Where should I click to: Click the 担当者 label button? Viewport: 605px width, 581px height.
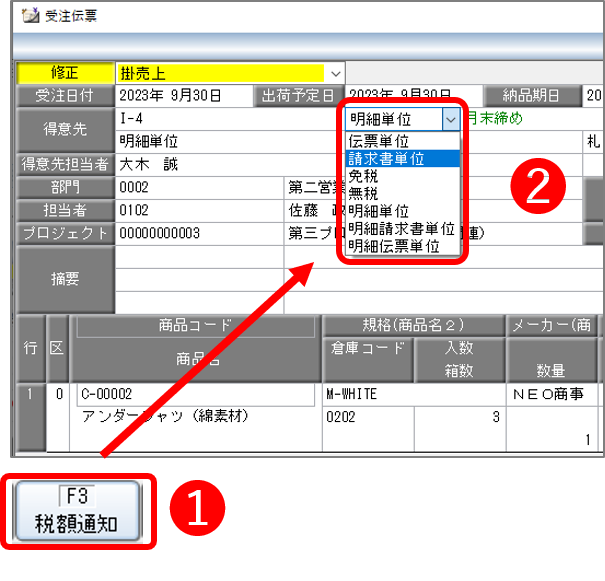pos(65,211)
